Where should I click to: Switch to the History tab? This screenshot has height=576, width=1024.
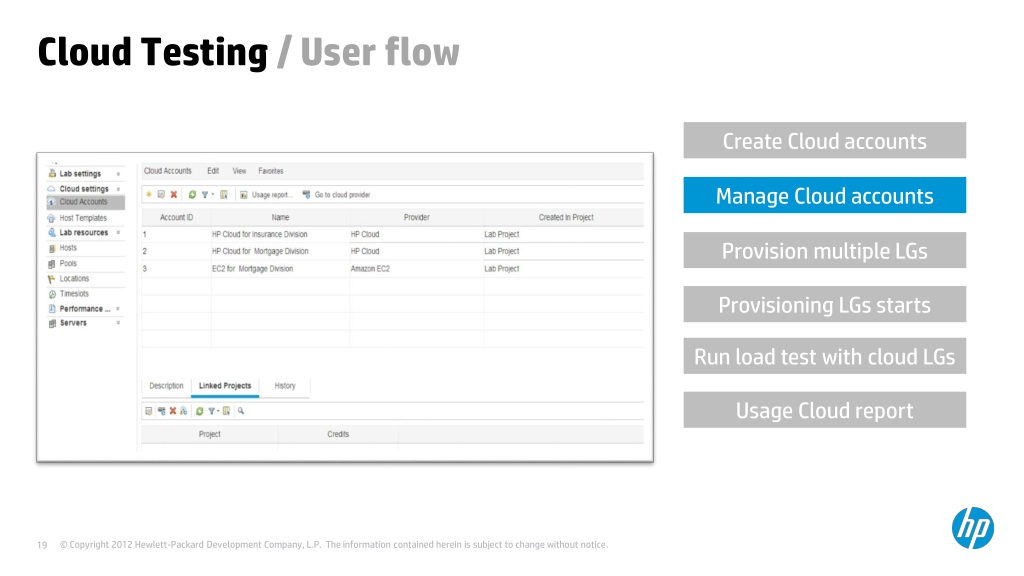tap(285, 386)
